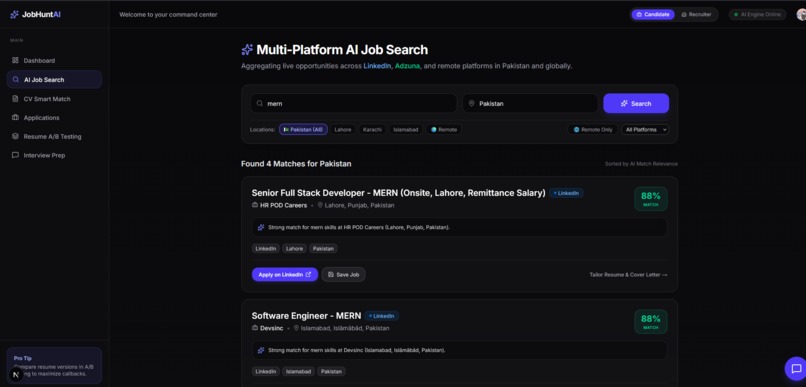
Task: Click the 88% match badge on Devsinc job
Action: (650, 322)
